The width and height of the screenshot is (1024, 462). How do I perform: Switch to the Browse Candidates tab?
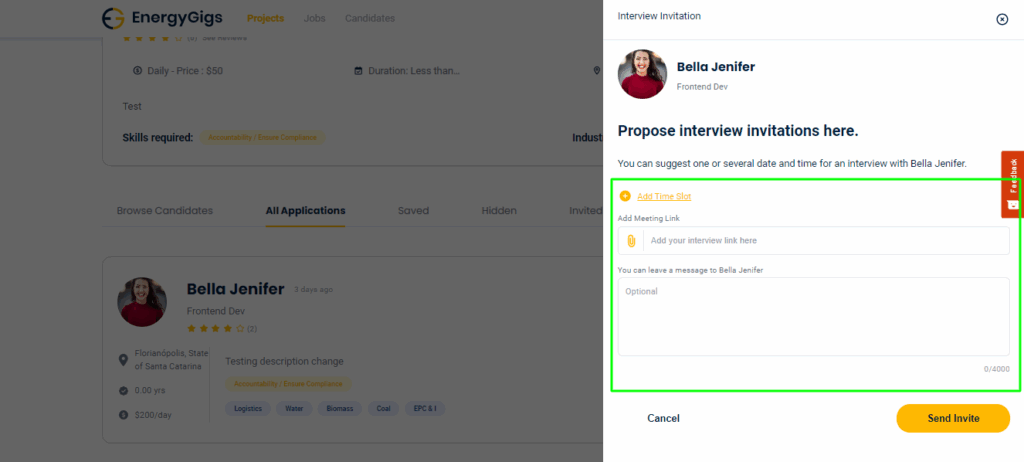164,211
